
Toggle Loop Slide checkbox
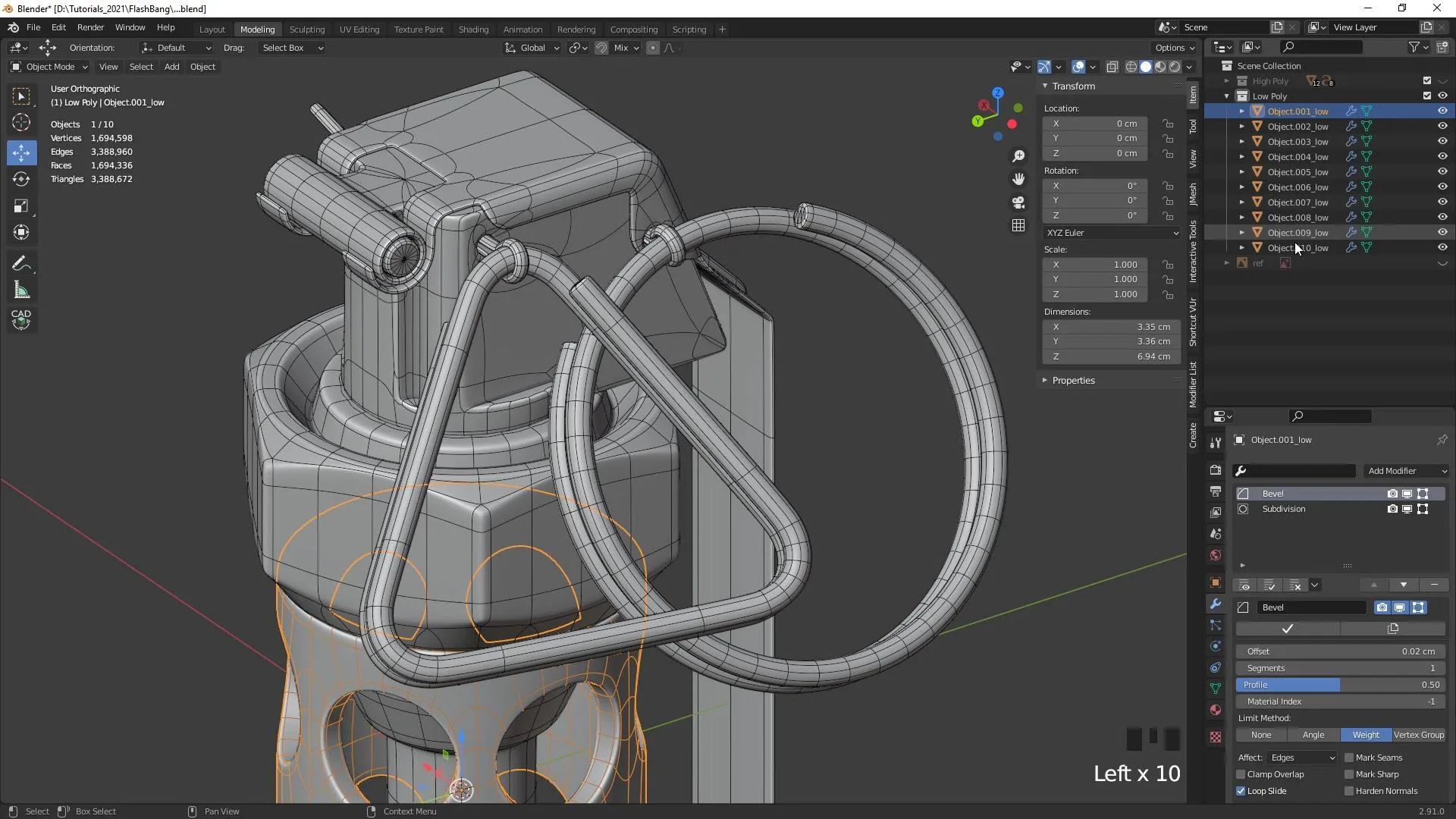(x=1240, y=790)
